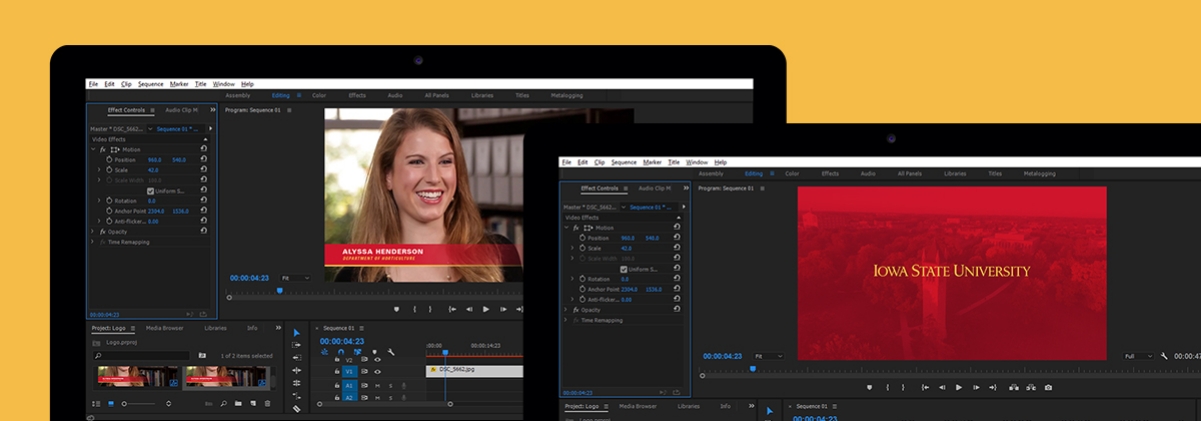The width and height of the screenshot is (1201, 421).
Task: Open Media Browser tab in left window
Action: click(x=164, y=328)
